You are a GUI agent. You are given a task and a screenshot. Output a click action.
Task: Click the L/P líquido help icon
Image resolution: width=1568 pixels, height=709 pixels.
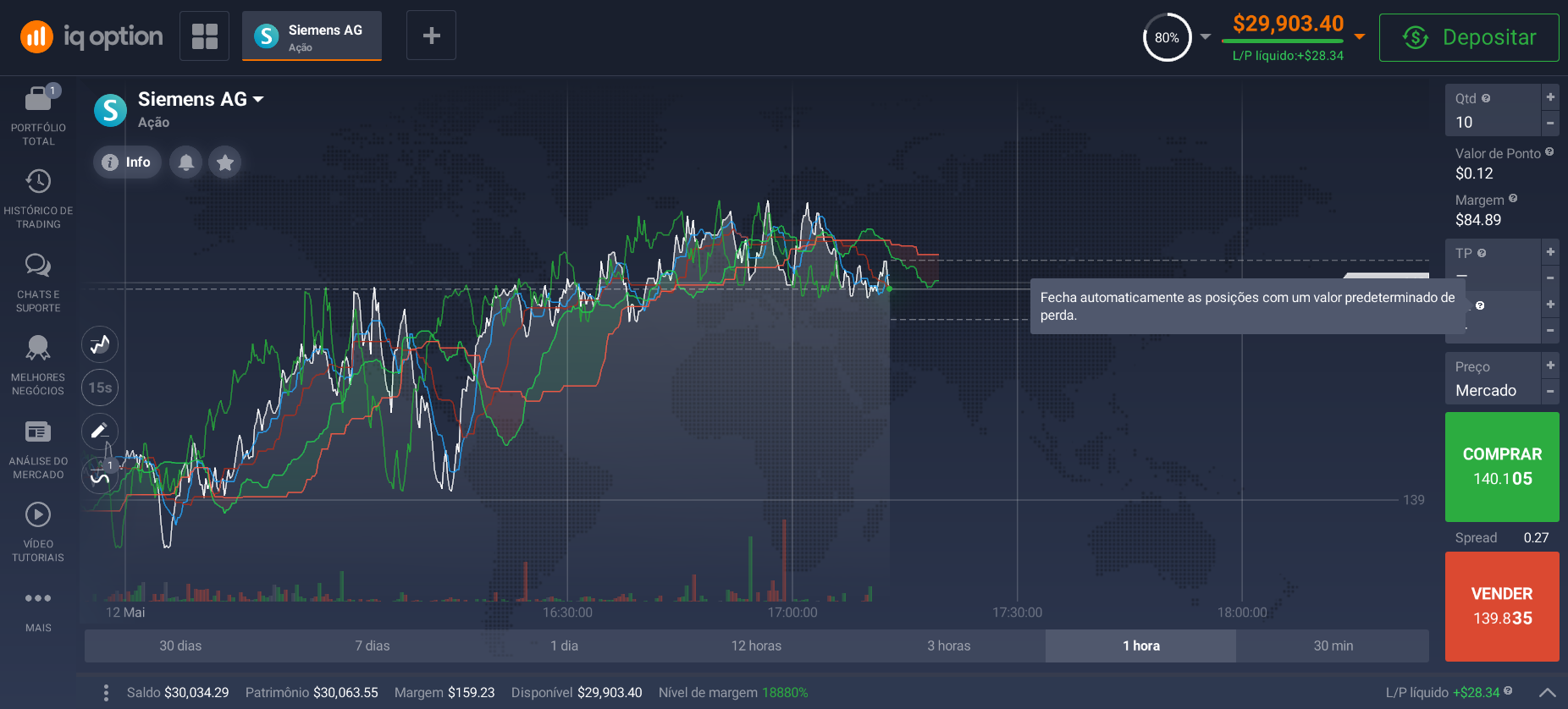1508,691
